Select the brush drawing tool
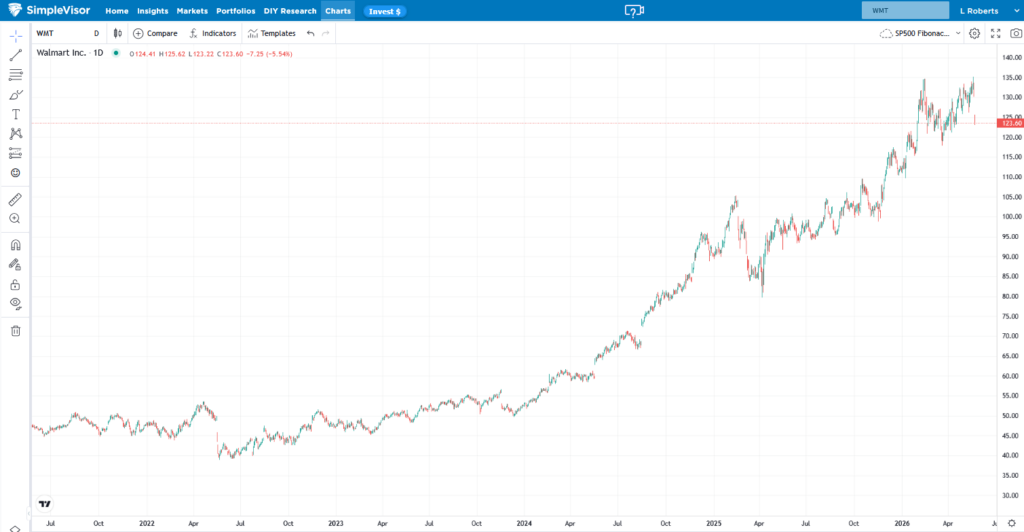 click(x=16, y=95)
